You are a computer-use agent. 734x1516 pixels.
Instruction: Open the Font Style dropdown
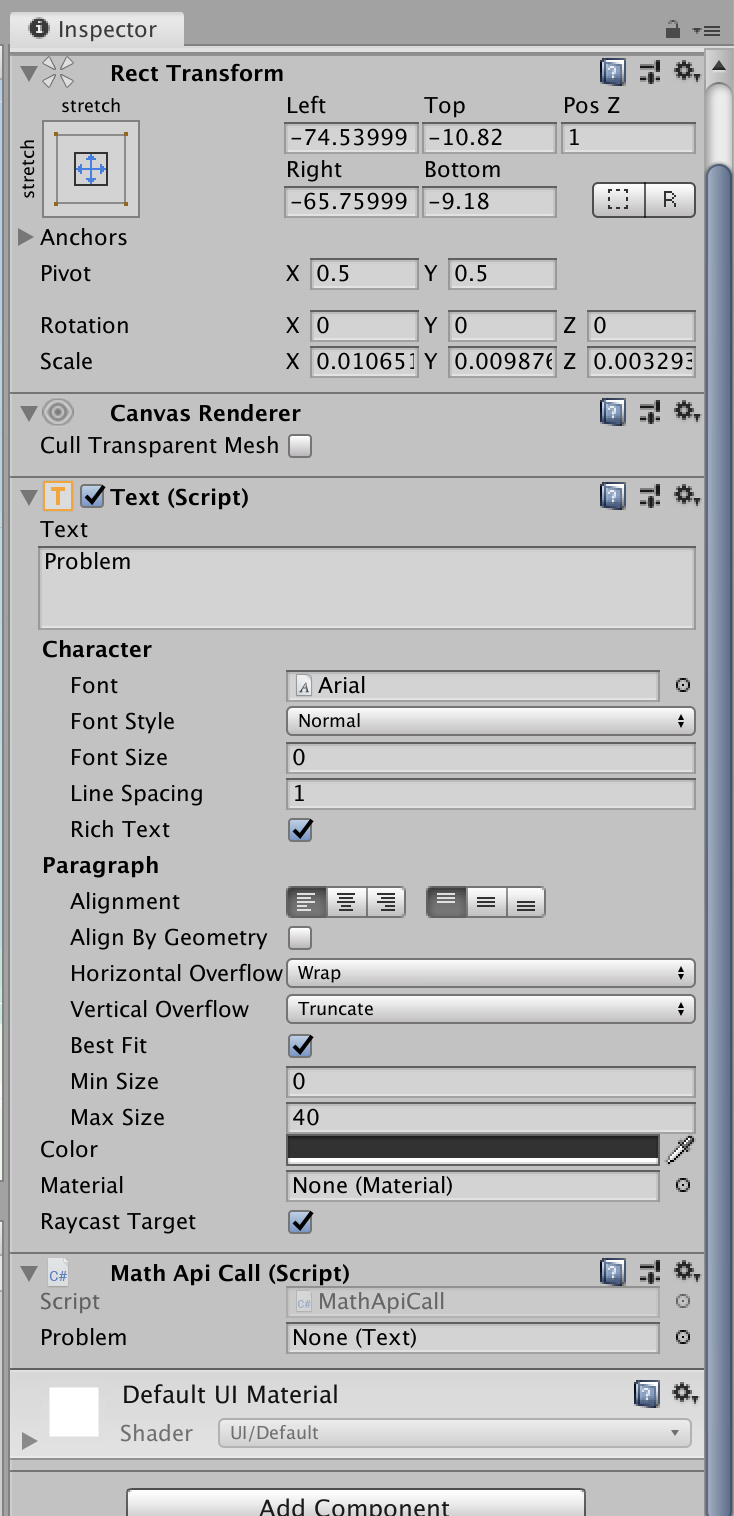click(490, 721)
